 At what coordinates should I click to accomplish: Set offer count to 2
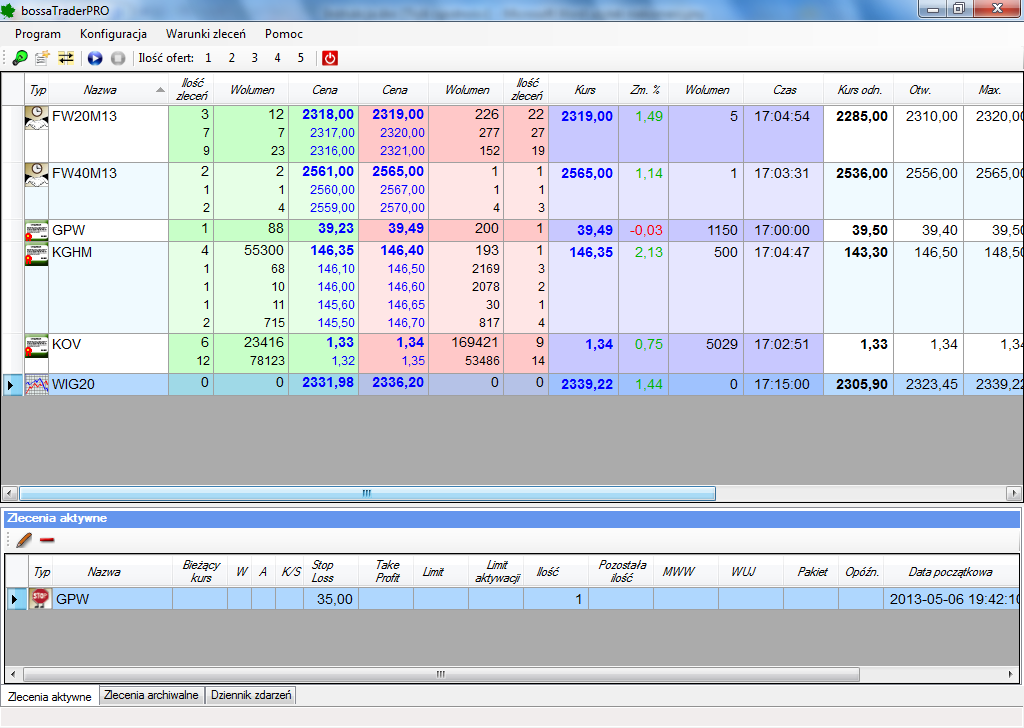pos(231,58)
